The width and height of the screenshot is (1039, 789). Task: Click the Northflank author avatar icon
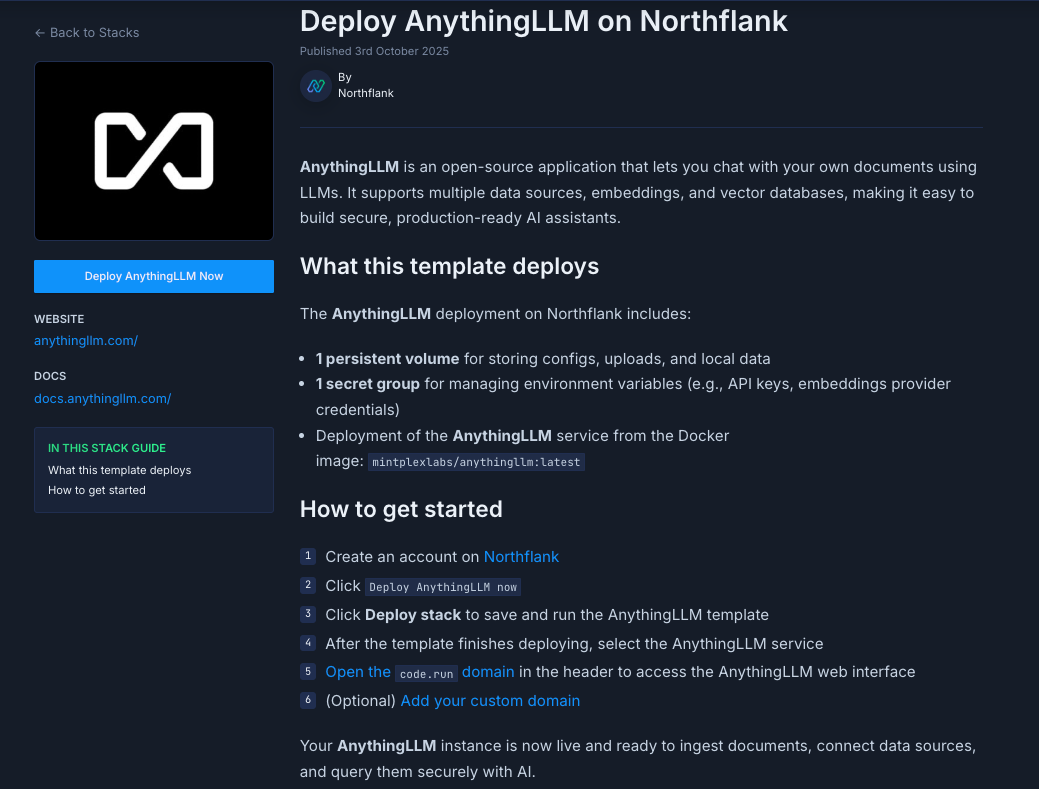tap(316, 85)
